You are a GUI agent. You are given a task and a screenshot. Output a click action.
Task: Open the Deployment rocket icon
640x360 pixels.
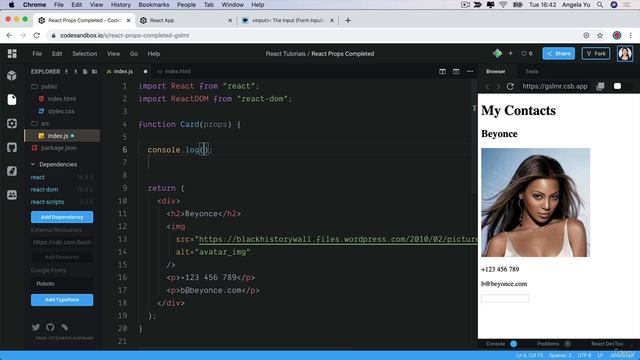12,171
